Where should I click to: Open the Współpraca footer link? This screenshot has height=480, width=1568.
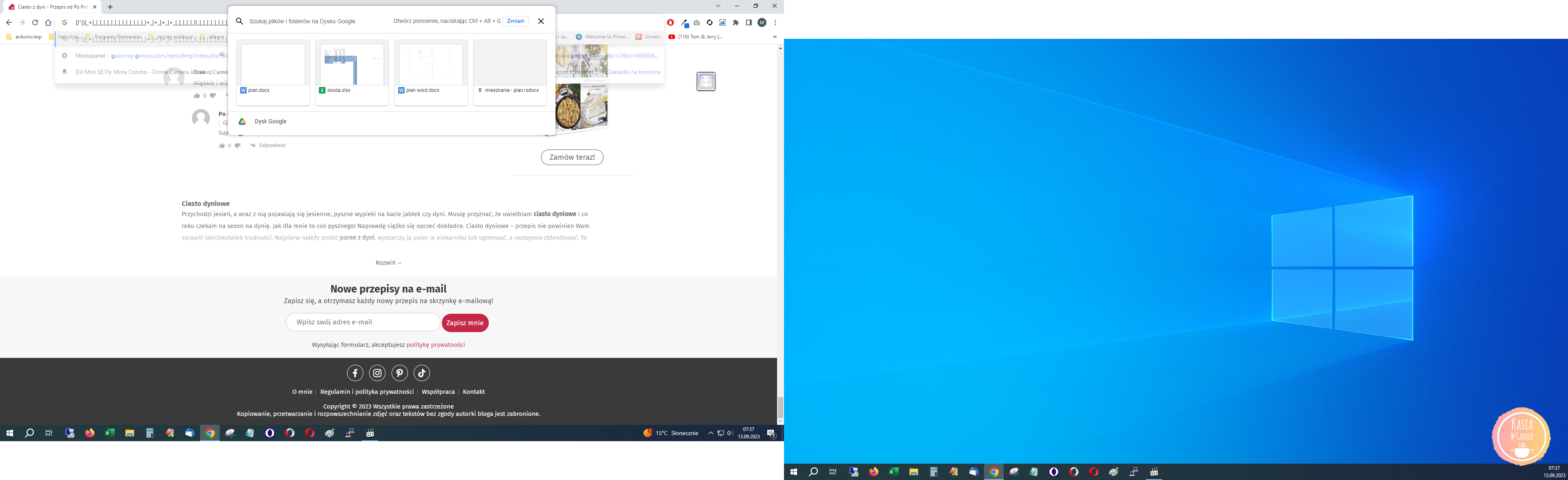(438, 392)
